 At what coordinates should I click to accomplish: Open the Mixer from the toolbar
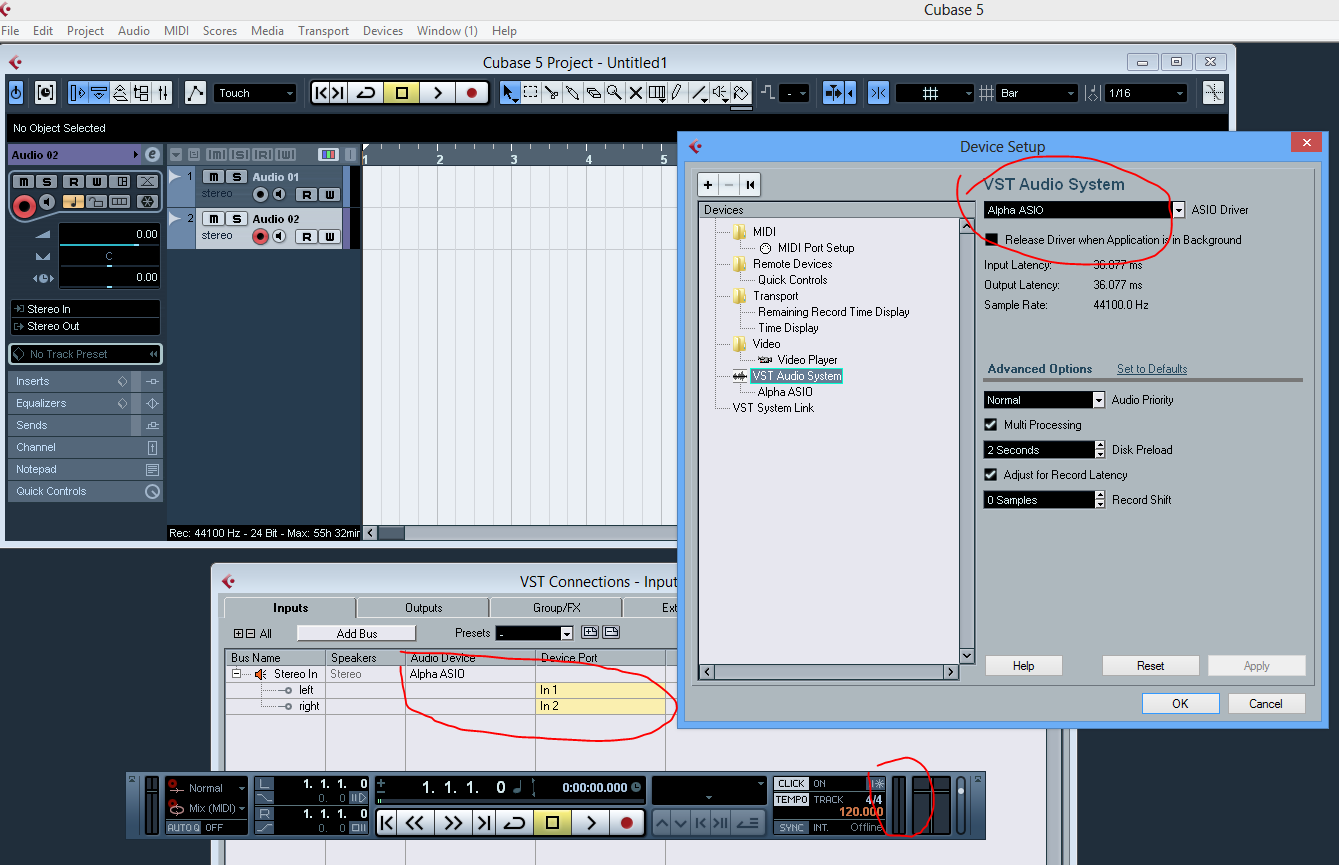(x=164, y=93)
